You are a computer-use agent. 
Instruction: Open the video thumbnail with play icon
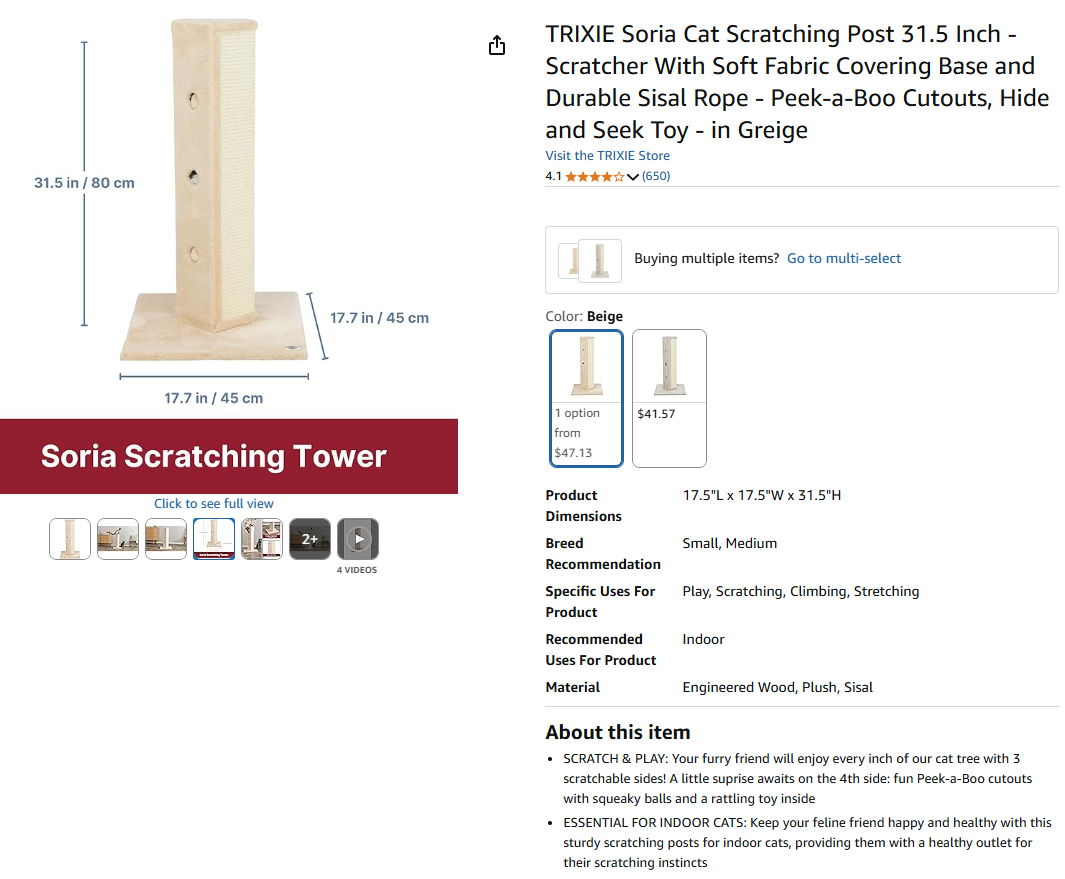pos(358,539)
